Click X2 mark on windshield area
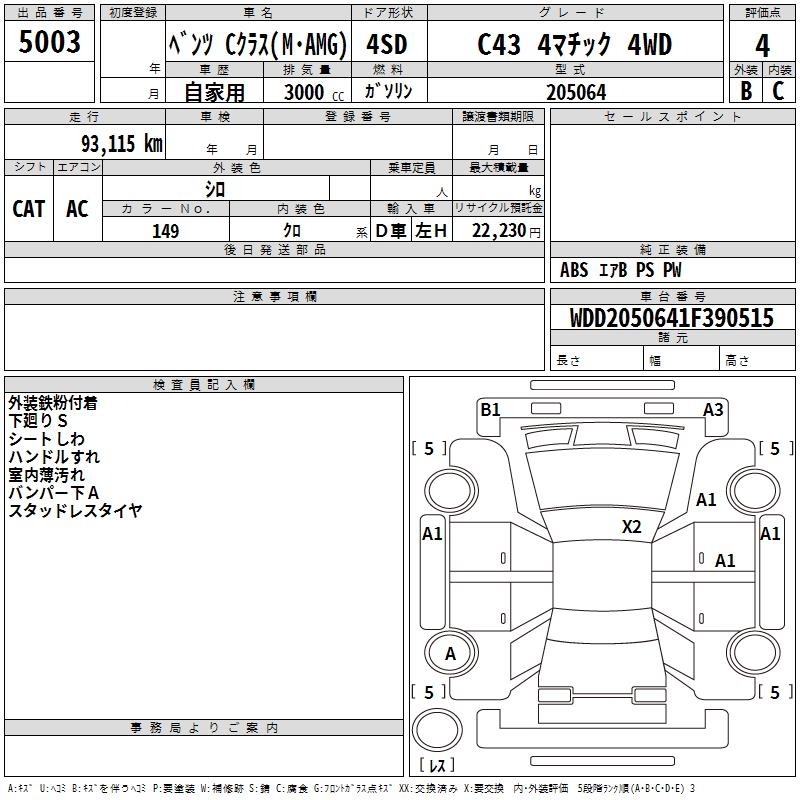 coord(631,527)
